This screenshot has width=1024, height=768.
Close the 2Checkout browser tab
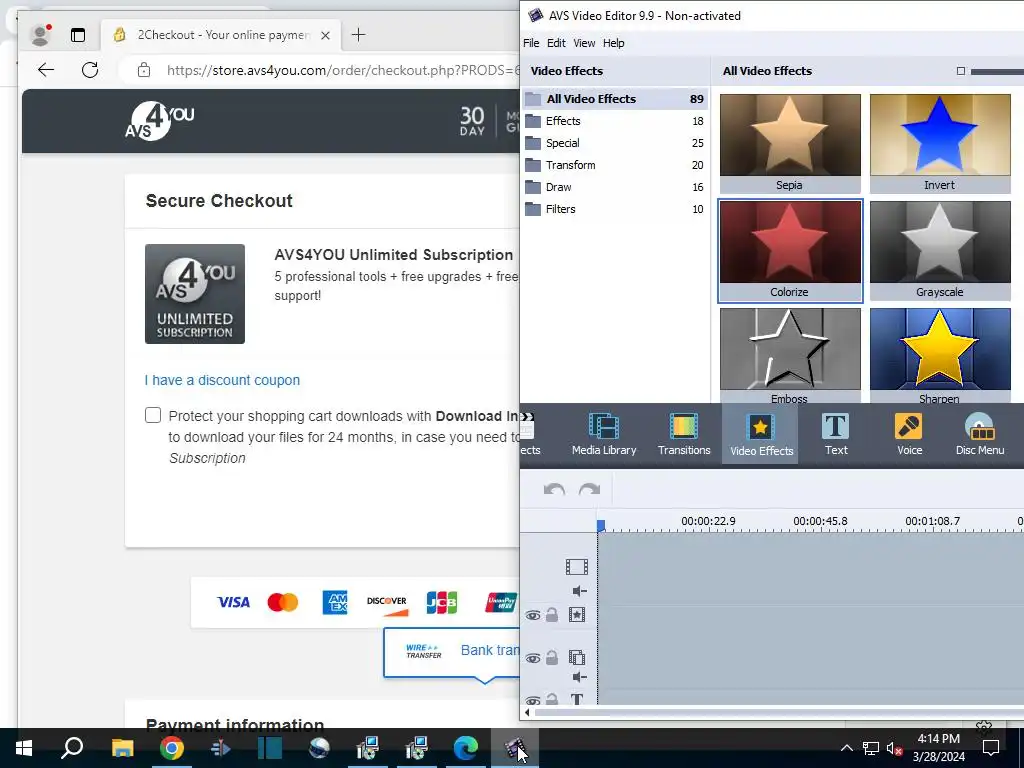325,35
